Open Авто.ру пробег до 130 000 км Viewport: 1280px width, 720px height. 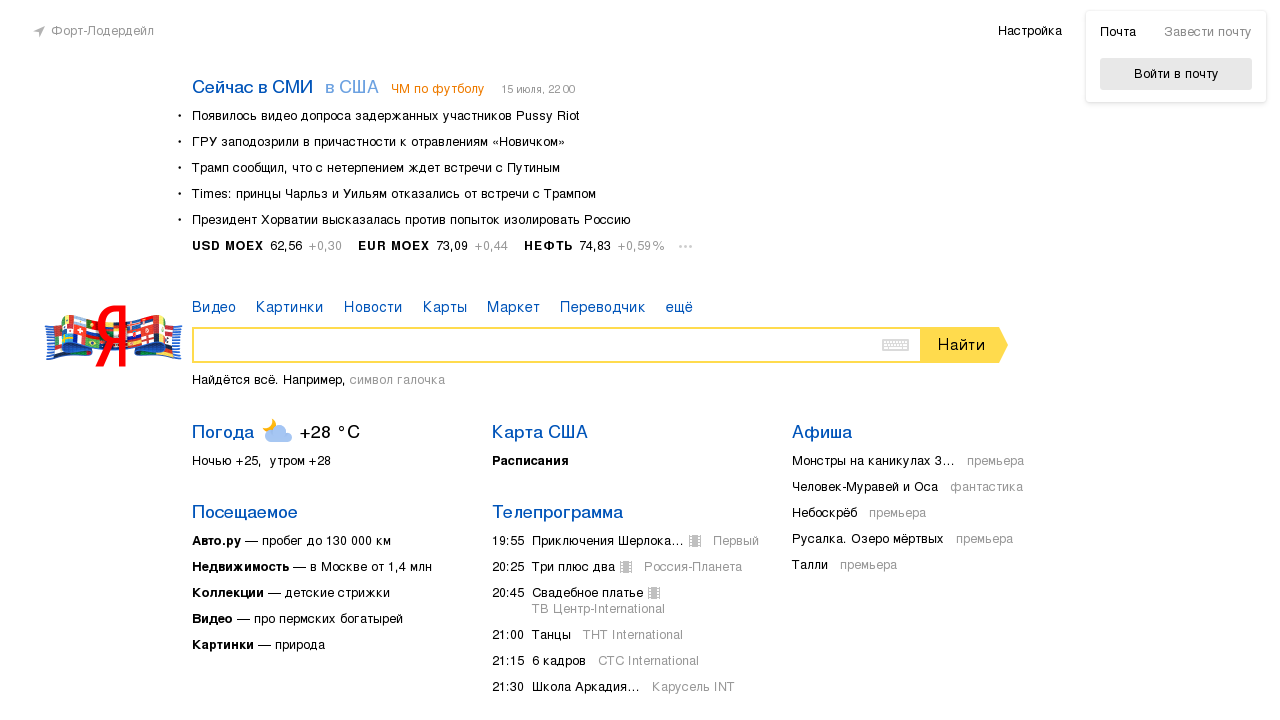(x=291, y=541)
